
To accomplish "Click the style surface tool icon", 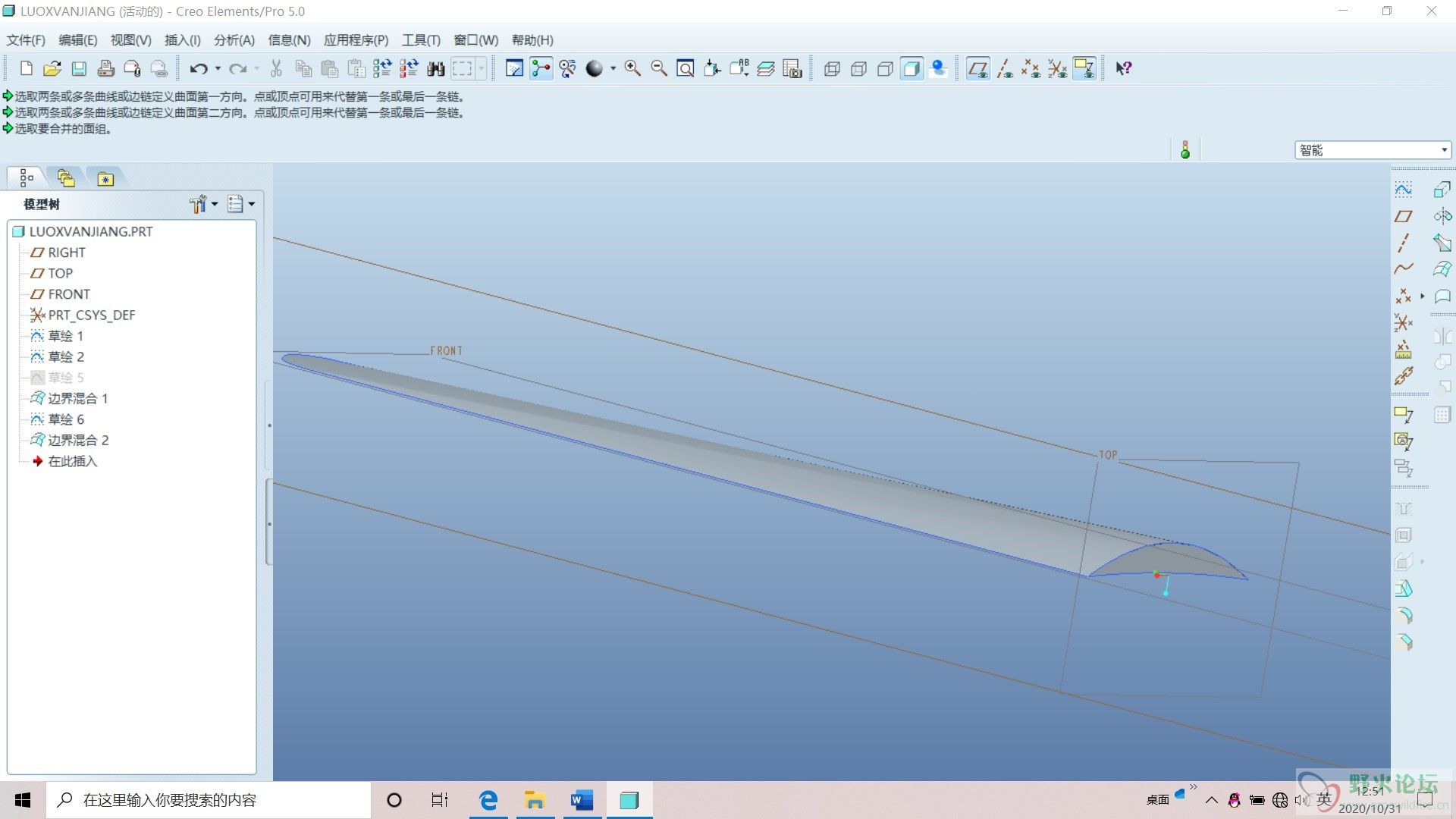I will click(1442, 296).
